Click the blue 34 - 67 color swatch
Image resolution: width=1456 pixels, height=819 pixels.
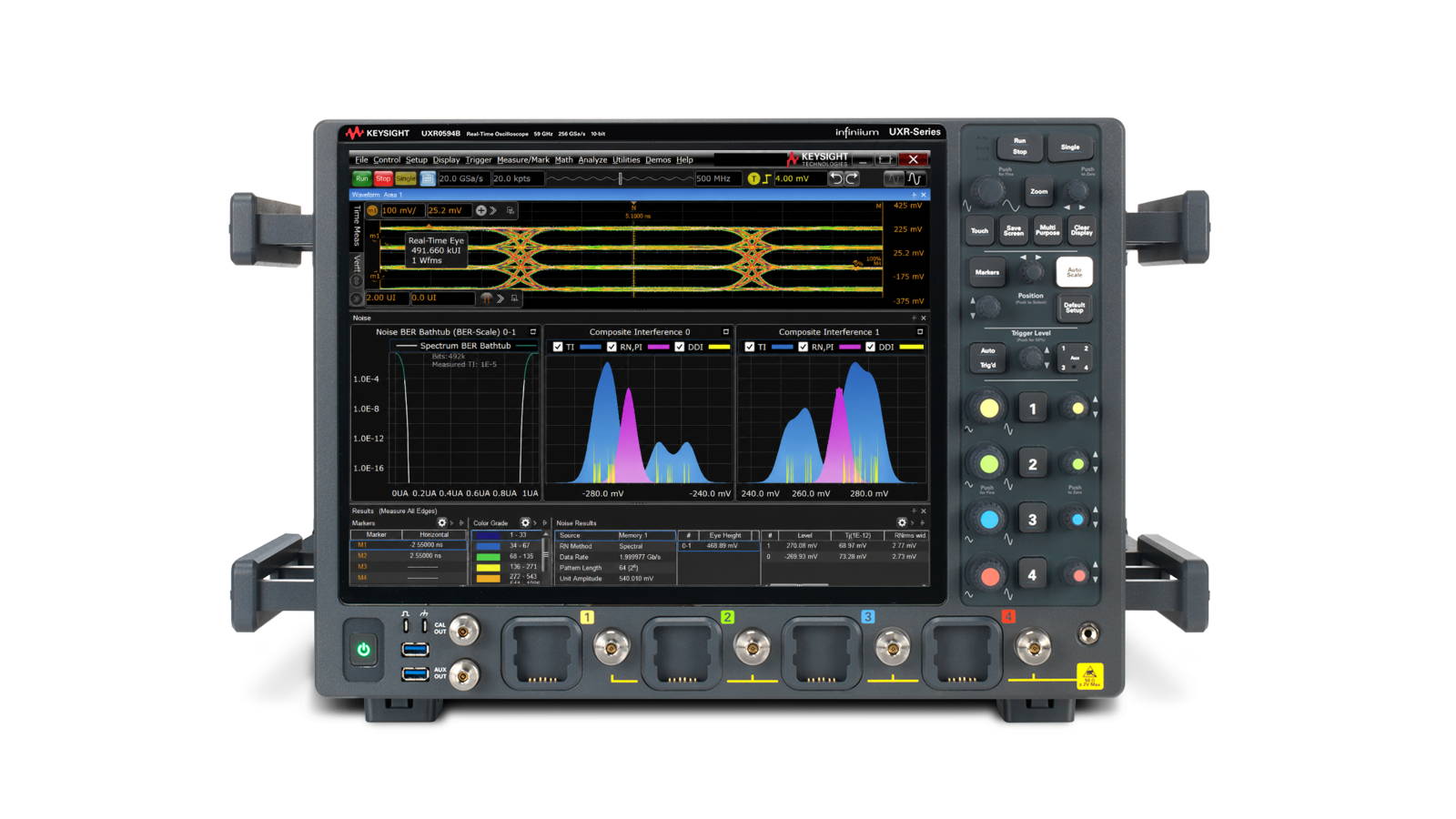(x=489, y=546)
